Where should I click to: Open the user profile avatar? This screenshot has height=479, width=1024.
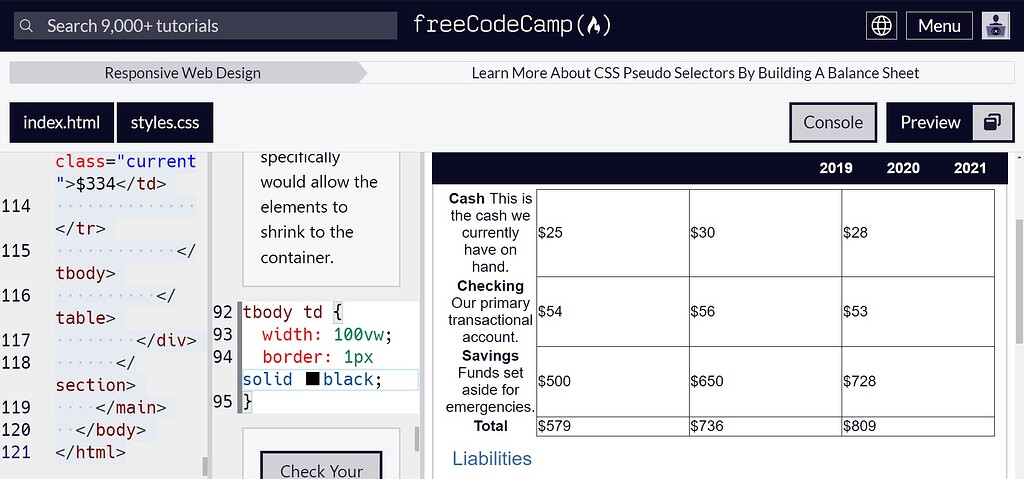[995, 25]
